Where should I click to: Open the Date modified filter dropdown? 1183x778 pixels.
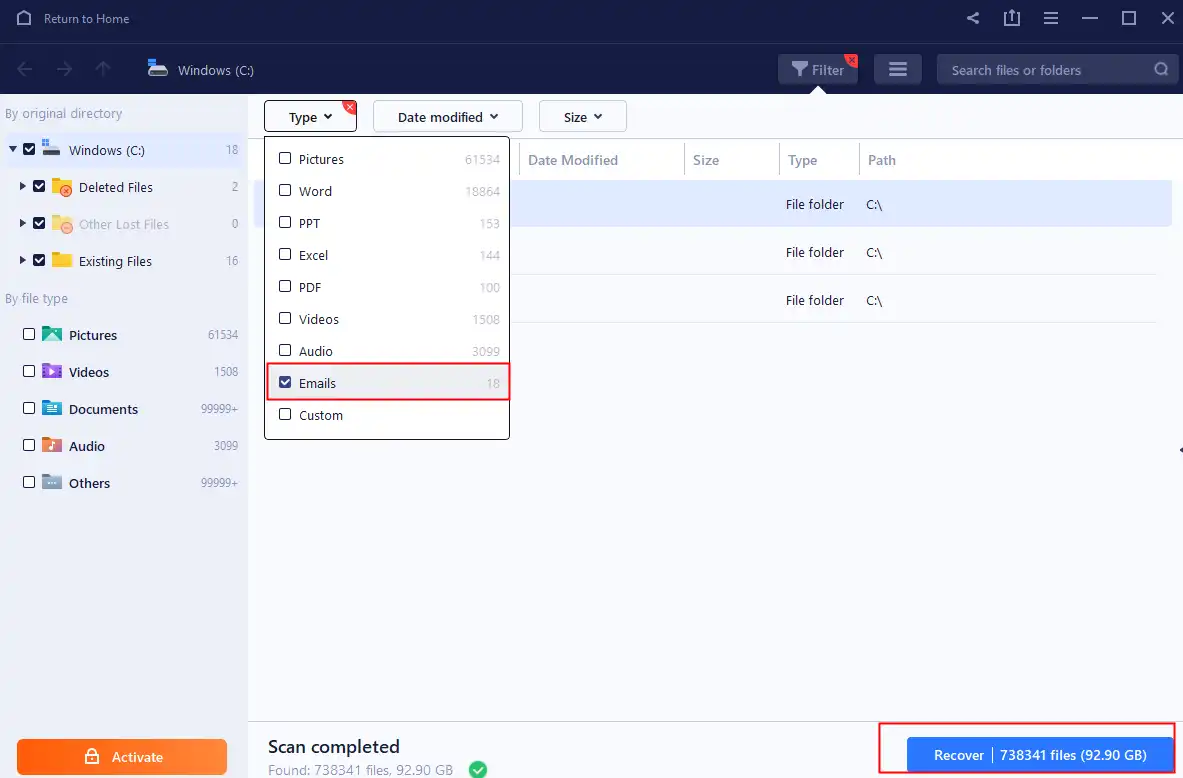click(x=448, y=117)
